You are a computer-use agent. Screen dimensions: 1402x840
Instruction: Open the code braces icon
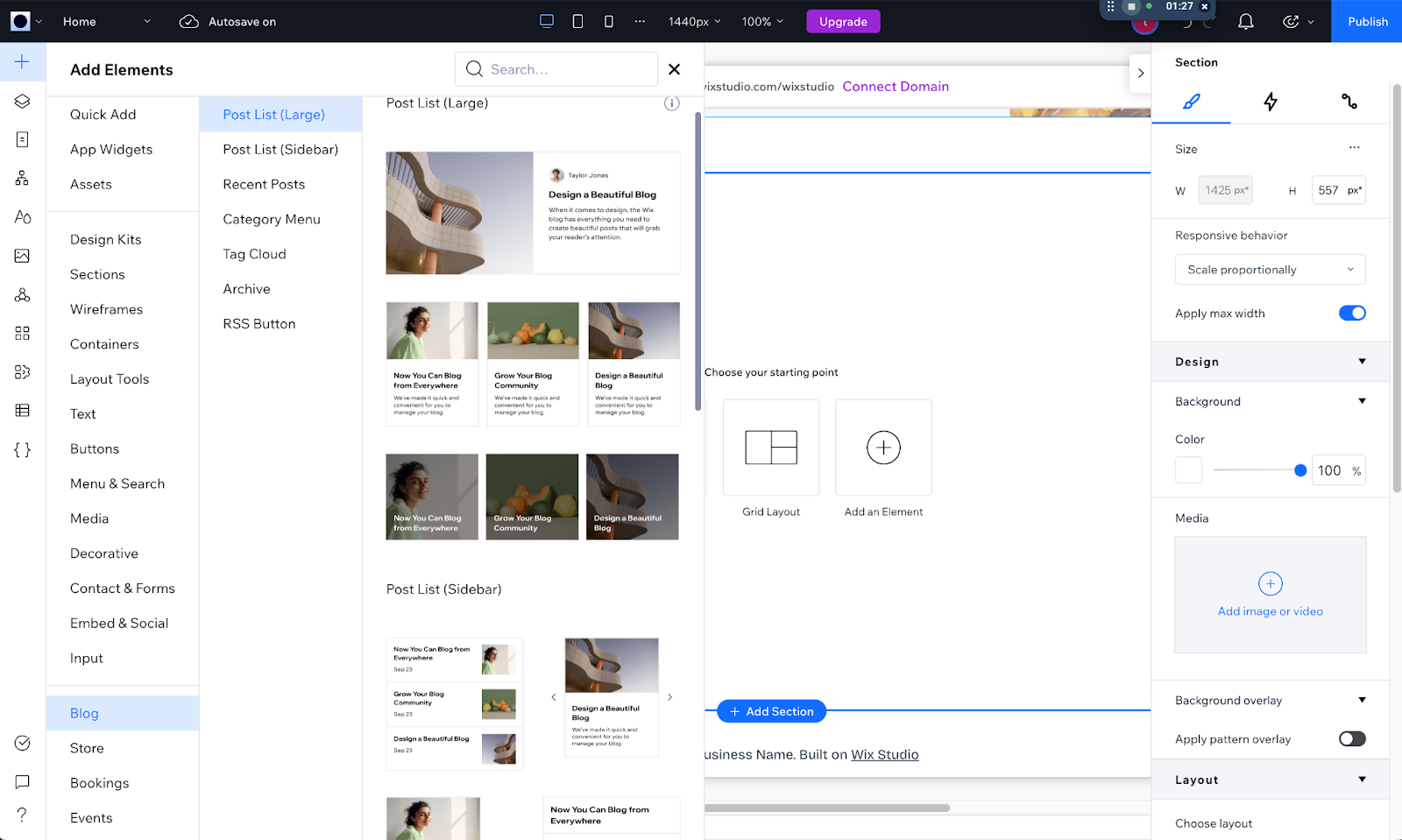22,449
